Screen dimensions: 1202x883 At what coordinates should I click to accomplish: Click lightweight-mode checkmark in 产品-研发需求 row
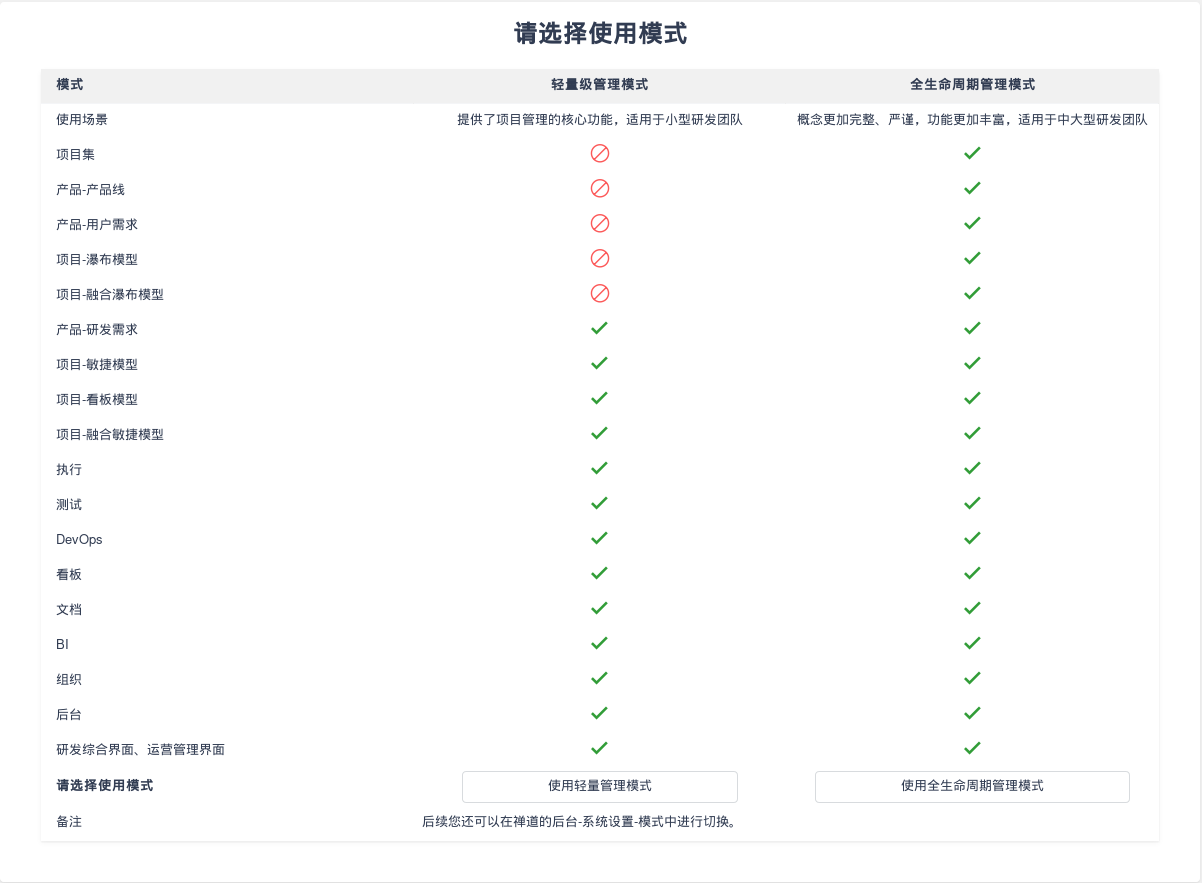[x=600, y=328]
